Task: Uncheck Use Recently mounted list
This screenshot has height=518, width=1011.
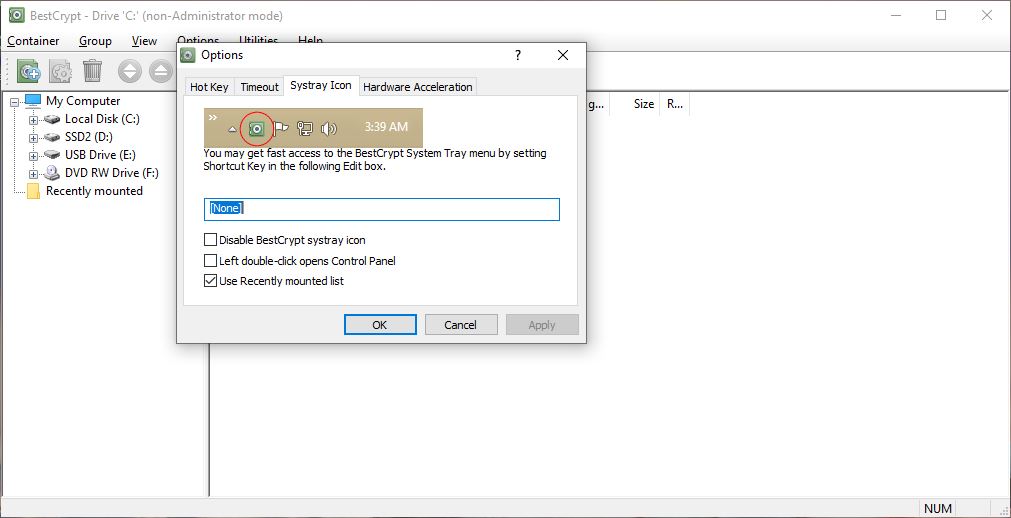Action: [211, 281]
